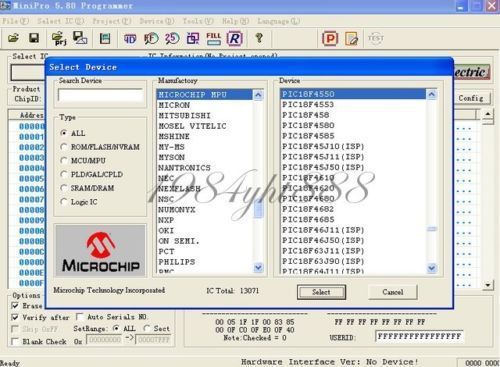Click the Select button
The height and width of the screenshot is (367, 500).
click(x=321, y=292)
